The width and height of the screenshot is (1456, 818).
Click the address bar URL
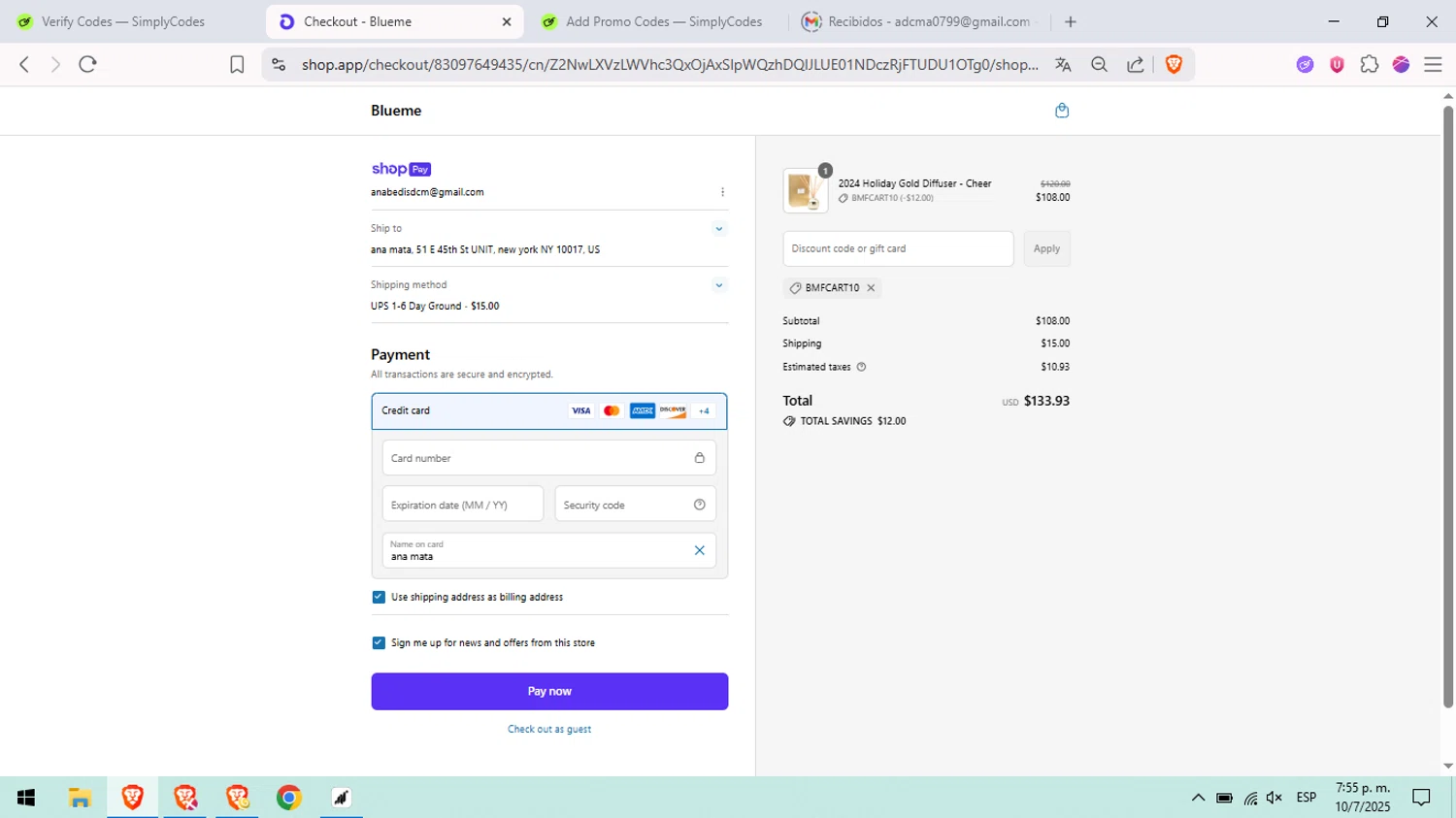(x=670, y=65)
